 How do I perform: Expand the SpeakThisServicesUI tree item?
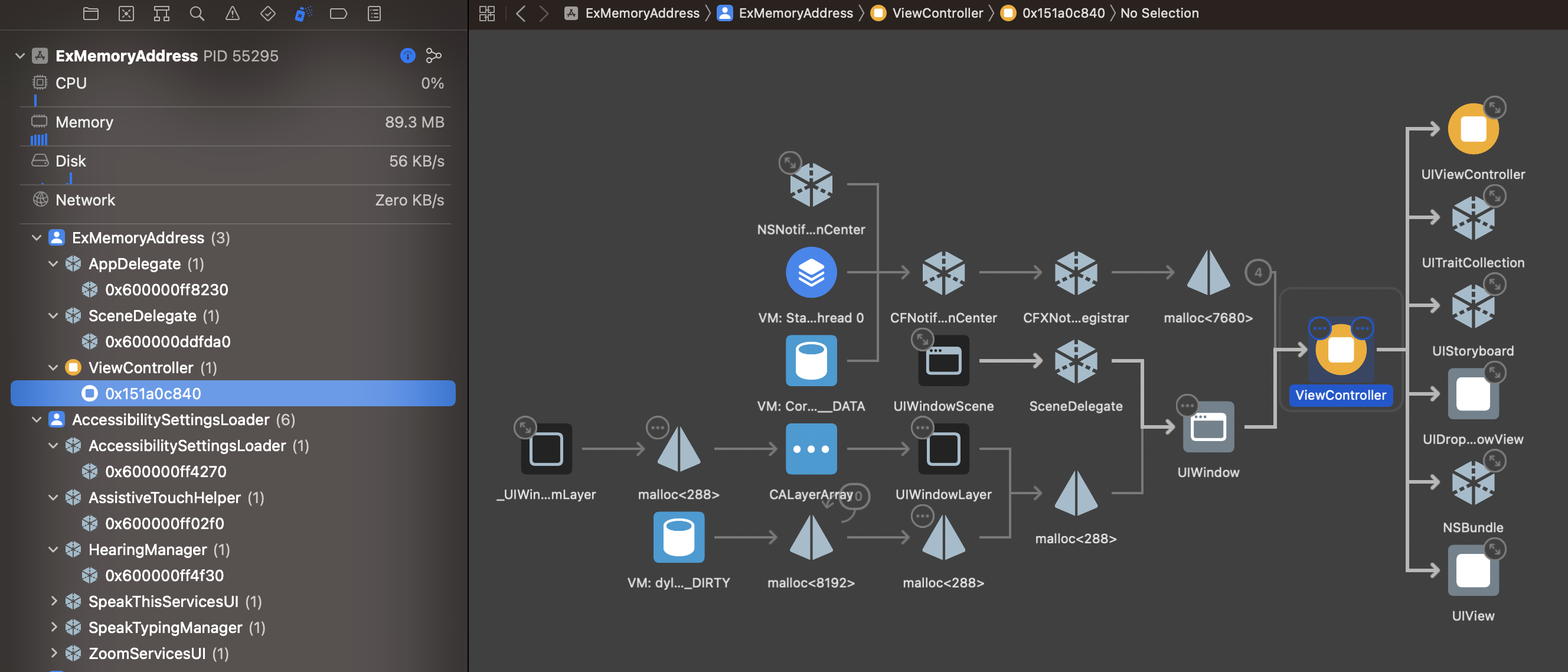(54, 601)
